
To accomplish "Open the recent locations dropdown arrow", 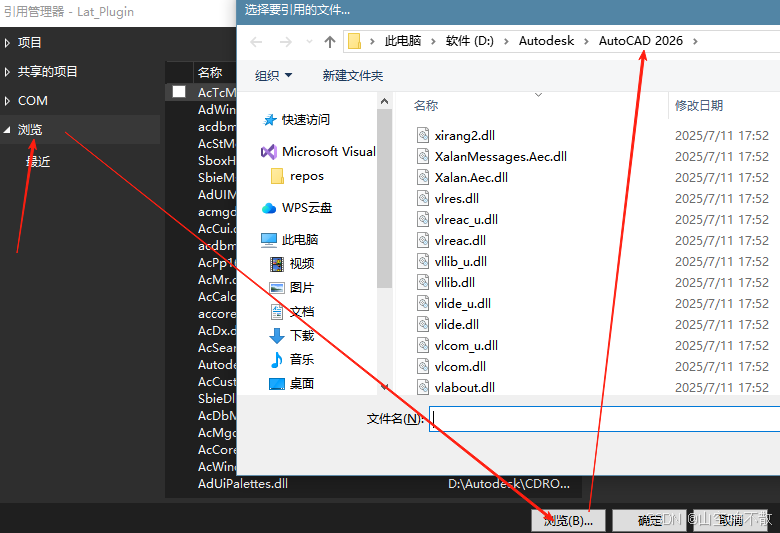I will [309, 42].
